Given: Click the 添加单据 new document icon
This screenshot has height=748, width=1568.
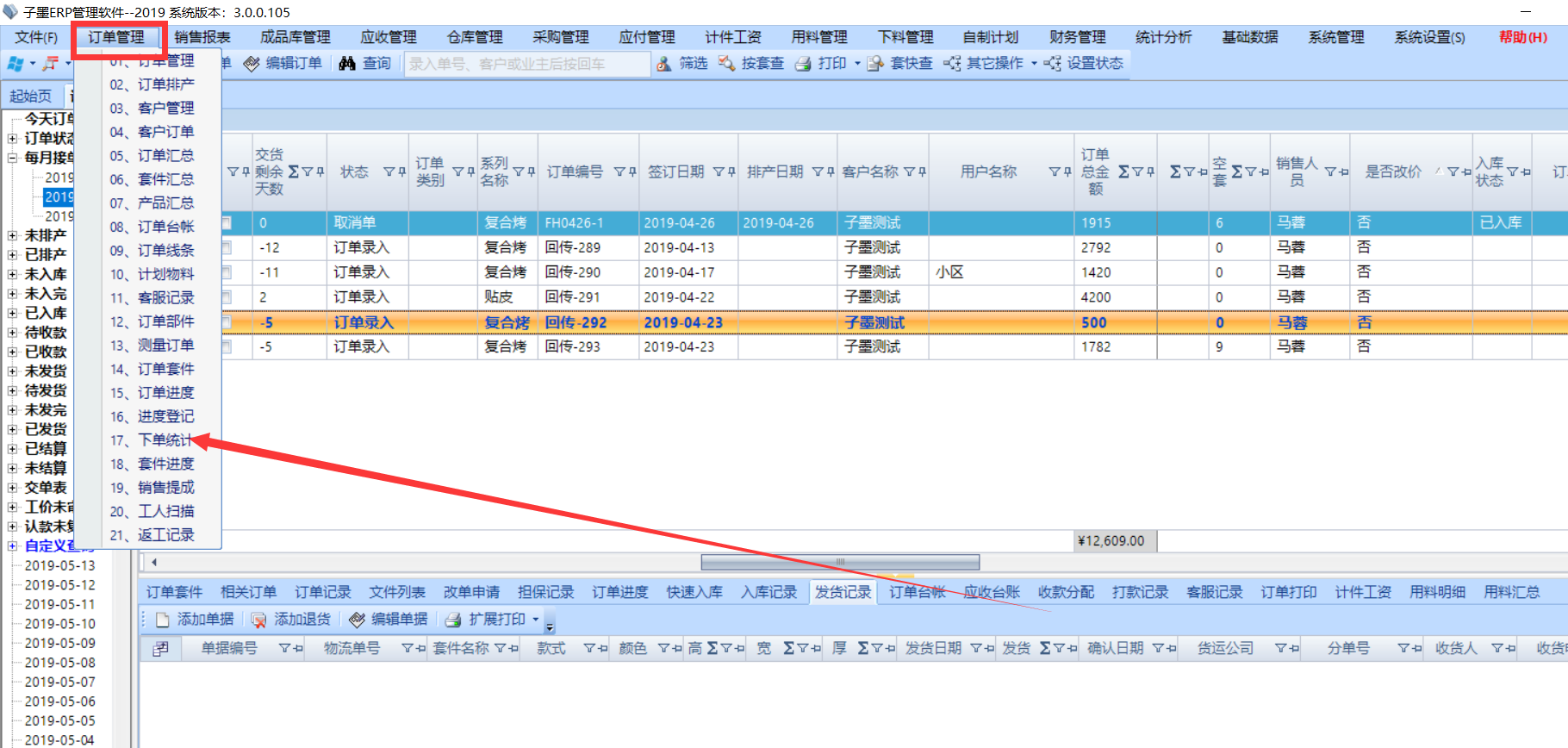Looking at the screenshot, I should pyautogui.click(x=163, y=620).
